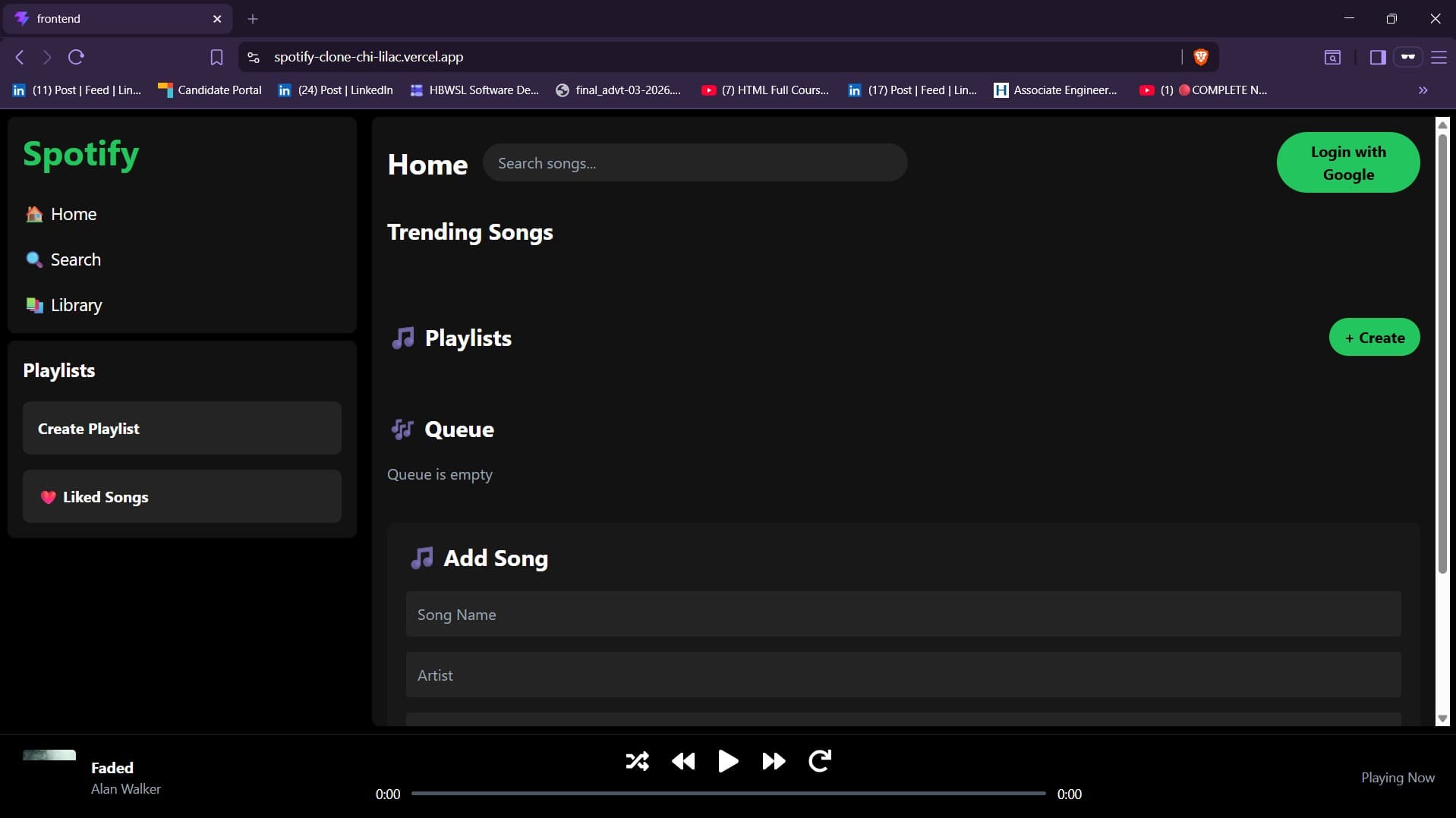Click the Playlists music note icon
This screenshot has height=818, width=1456.
(x=403, y=338)
